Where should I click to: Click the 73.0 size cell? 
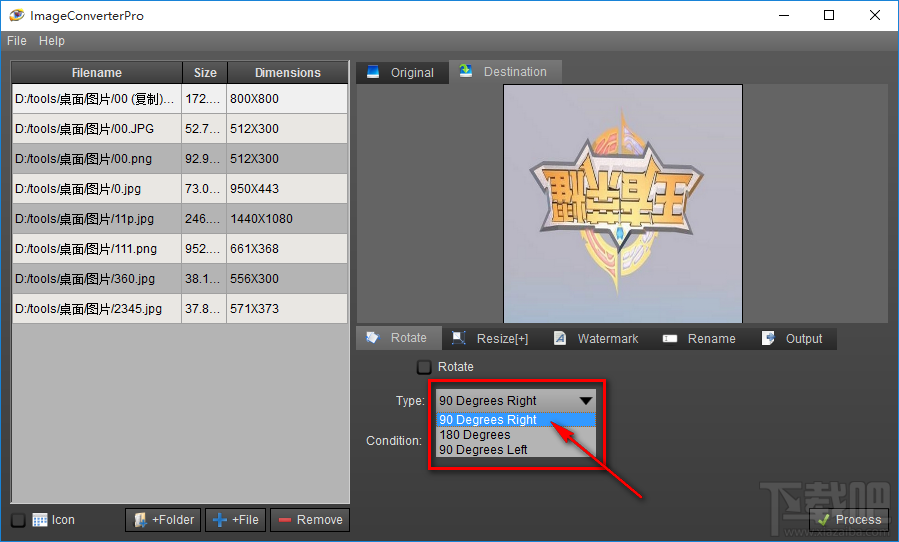coord(204,189)
